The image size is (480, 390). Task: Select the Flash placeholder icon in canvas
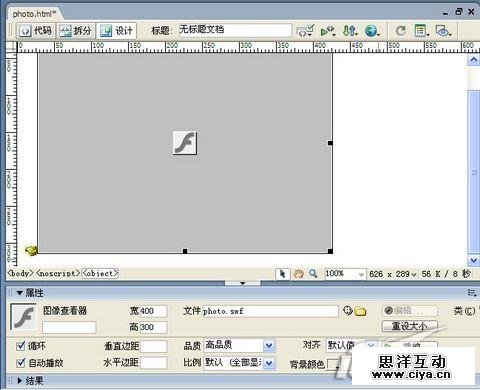[x=185, y=143]
